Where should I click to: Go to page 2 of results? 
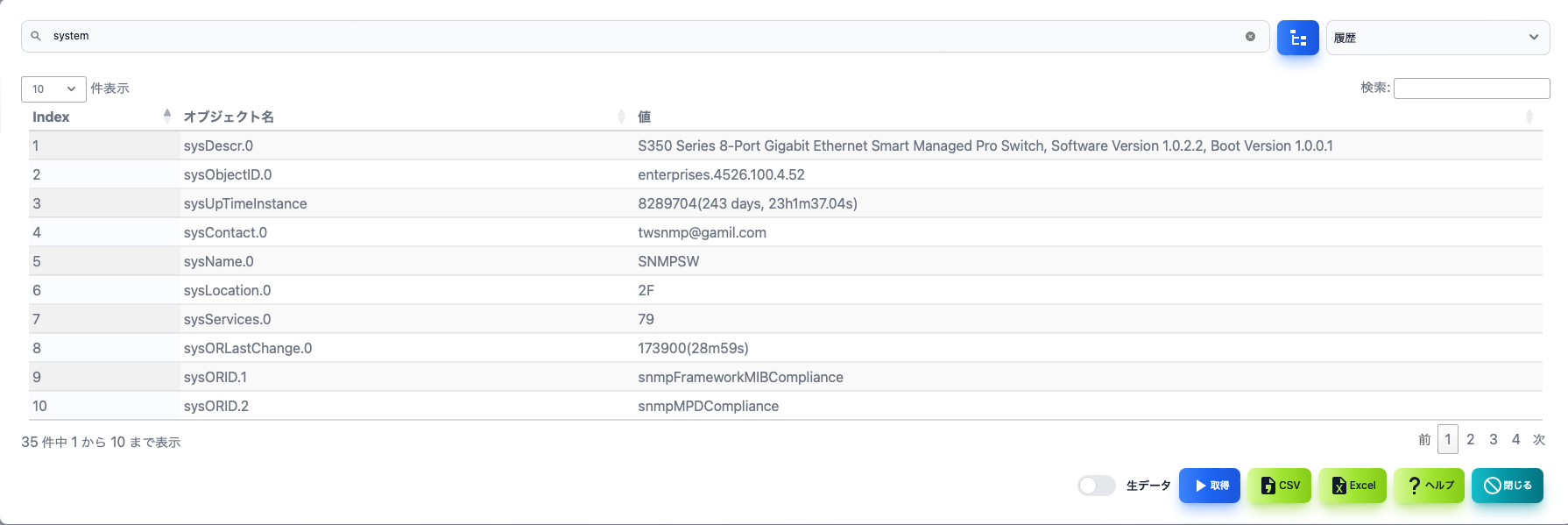click(1471, 439)
